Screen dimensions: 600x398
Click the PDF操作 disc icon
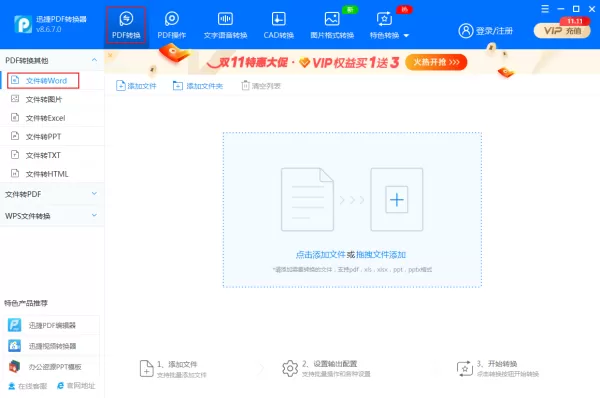[x=171, y=18]
